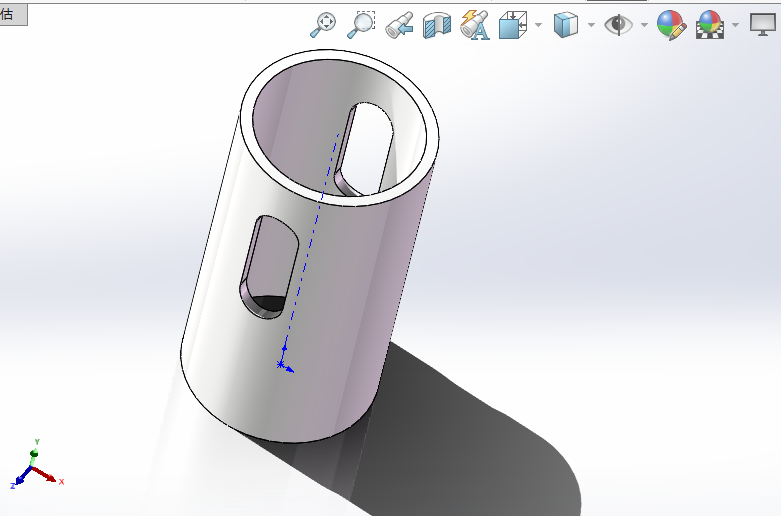The width and height of the screenshot is (781, 516).
Task: Open View Settings monitor icon
Action: click(x=763, y=25)
